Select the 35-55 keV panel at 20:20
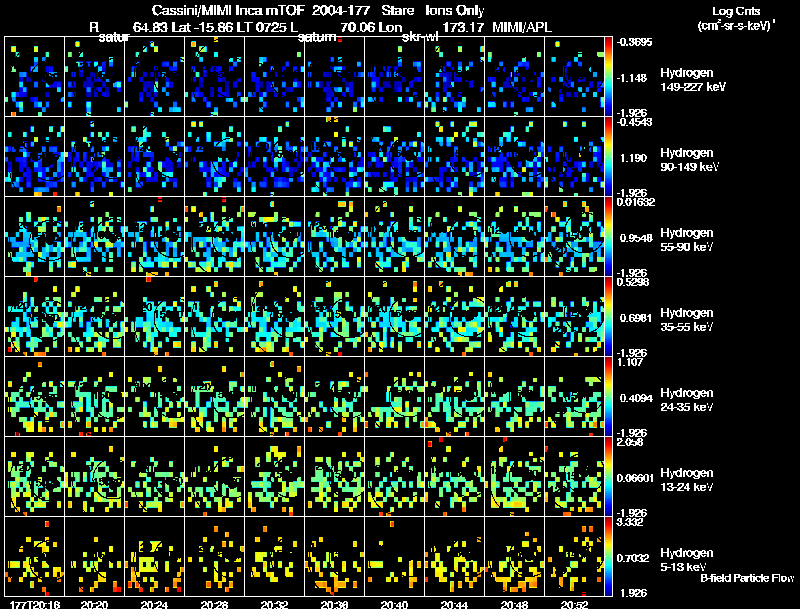 [95, 317]
